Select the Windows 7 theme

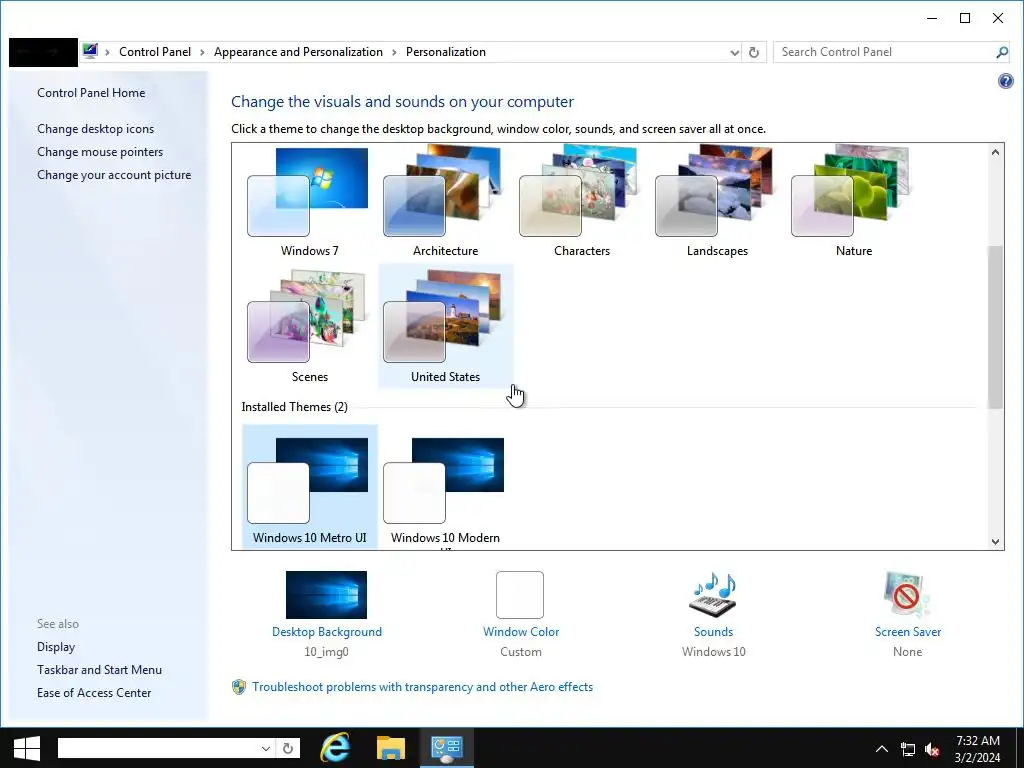point(310,201)
